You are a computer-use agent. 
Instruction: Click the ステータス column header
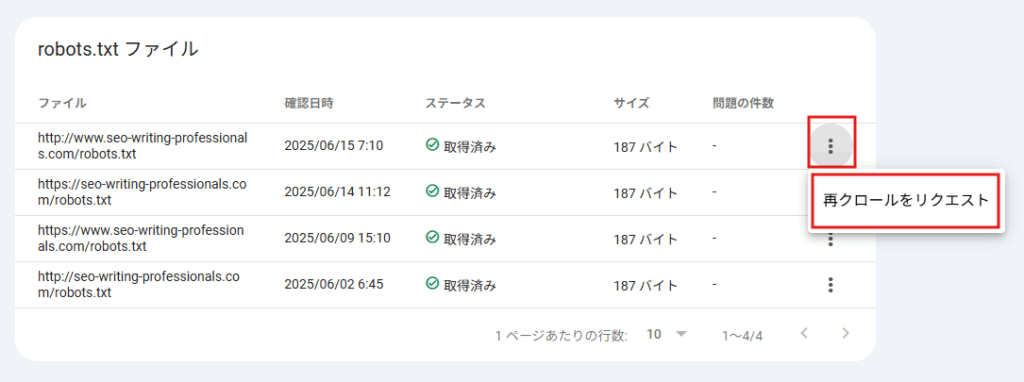455,103
